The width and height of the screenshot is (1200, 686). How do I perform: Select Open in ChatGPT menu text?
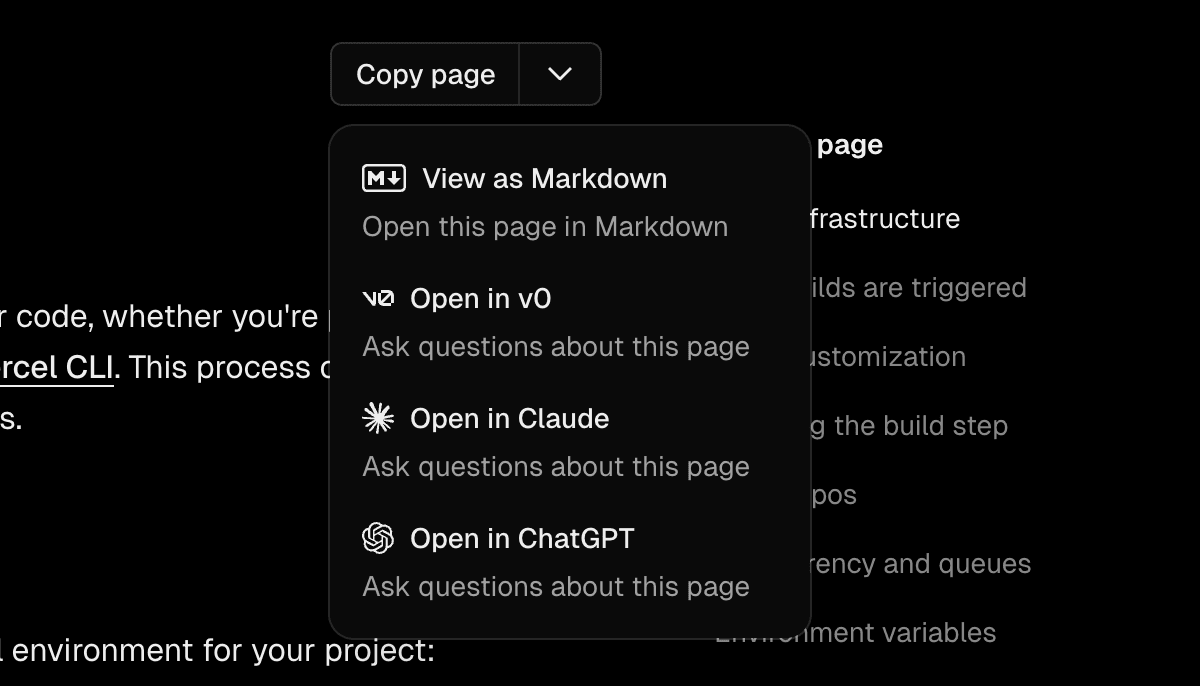(522, 538)
